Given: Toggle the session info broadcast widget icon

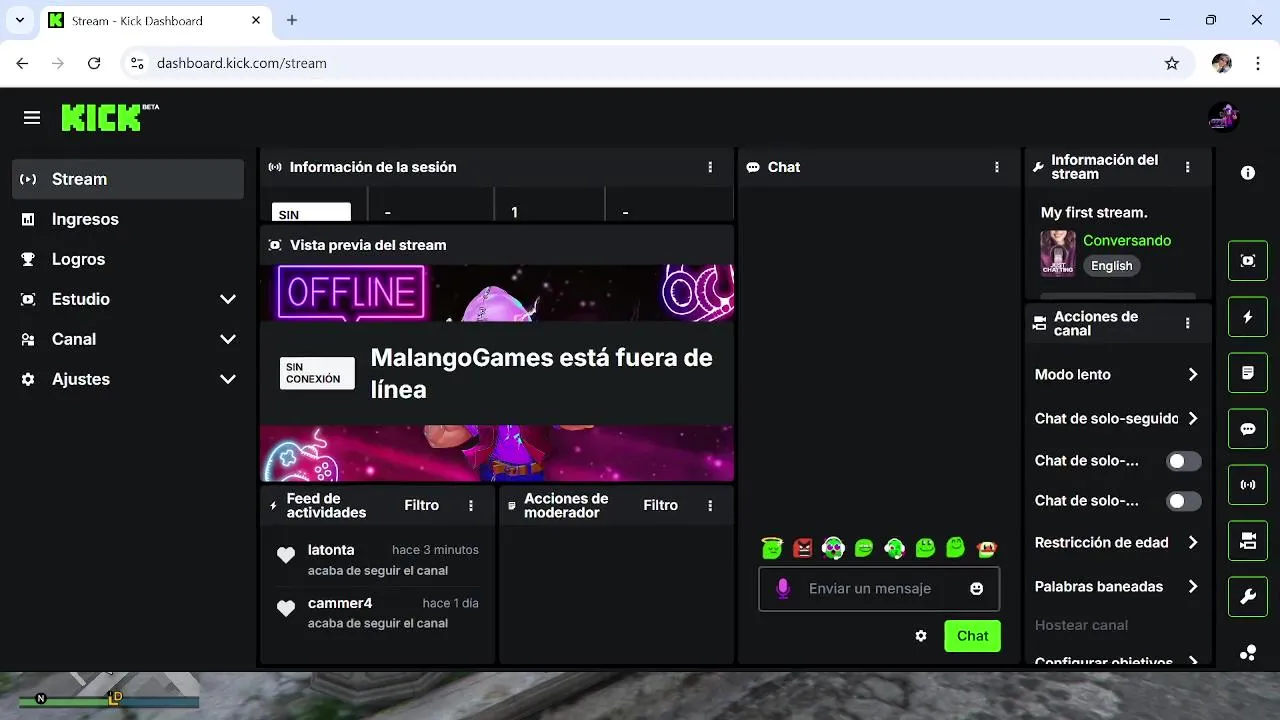Looking at the screenshot, I should pyautogui.click(x=1248, y=485).
